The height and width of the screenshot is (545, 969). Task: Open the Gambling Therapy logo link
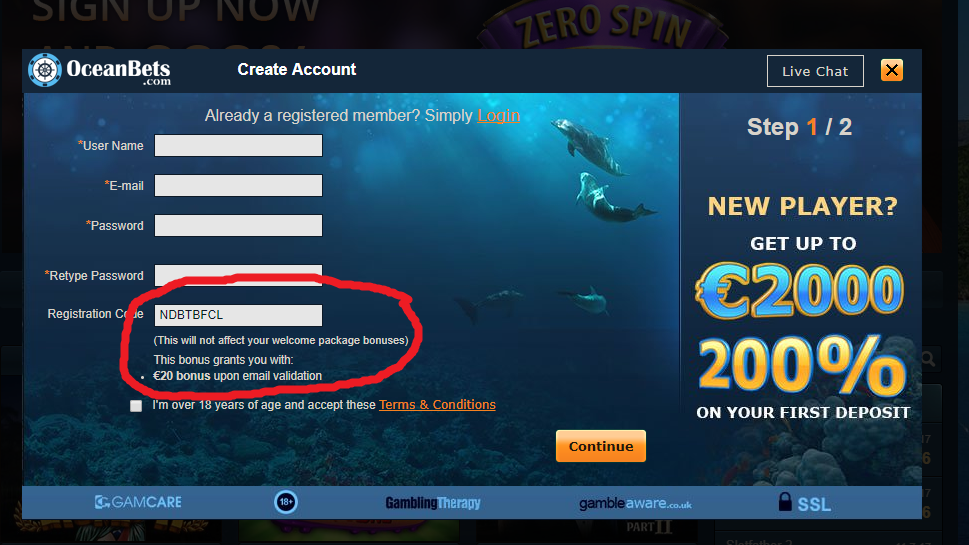[x=433, y=503]
